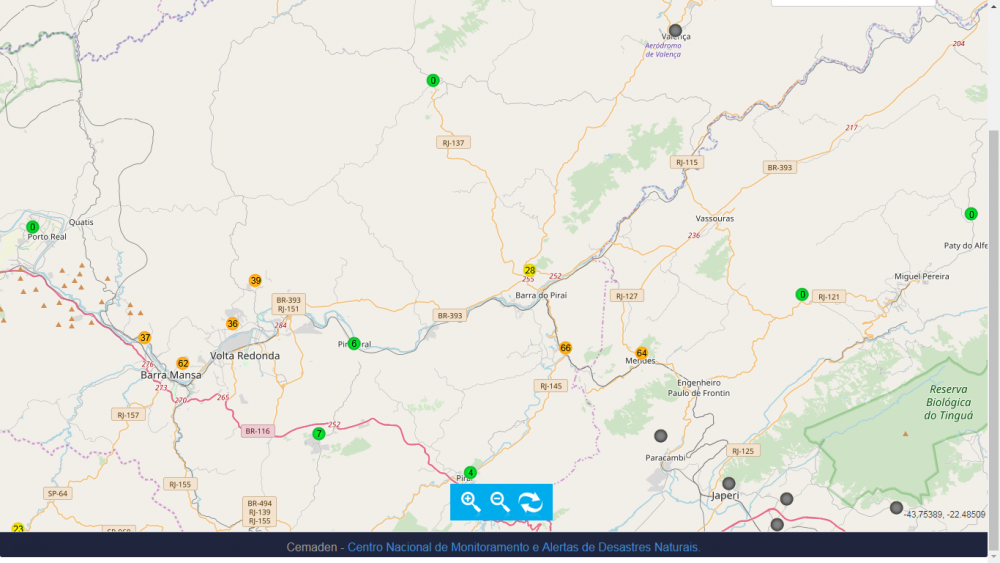Open Centro Nacional de Monitoramento link
The height and width of the screenshot is (563, 1000).
523,547
